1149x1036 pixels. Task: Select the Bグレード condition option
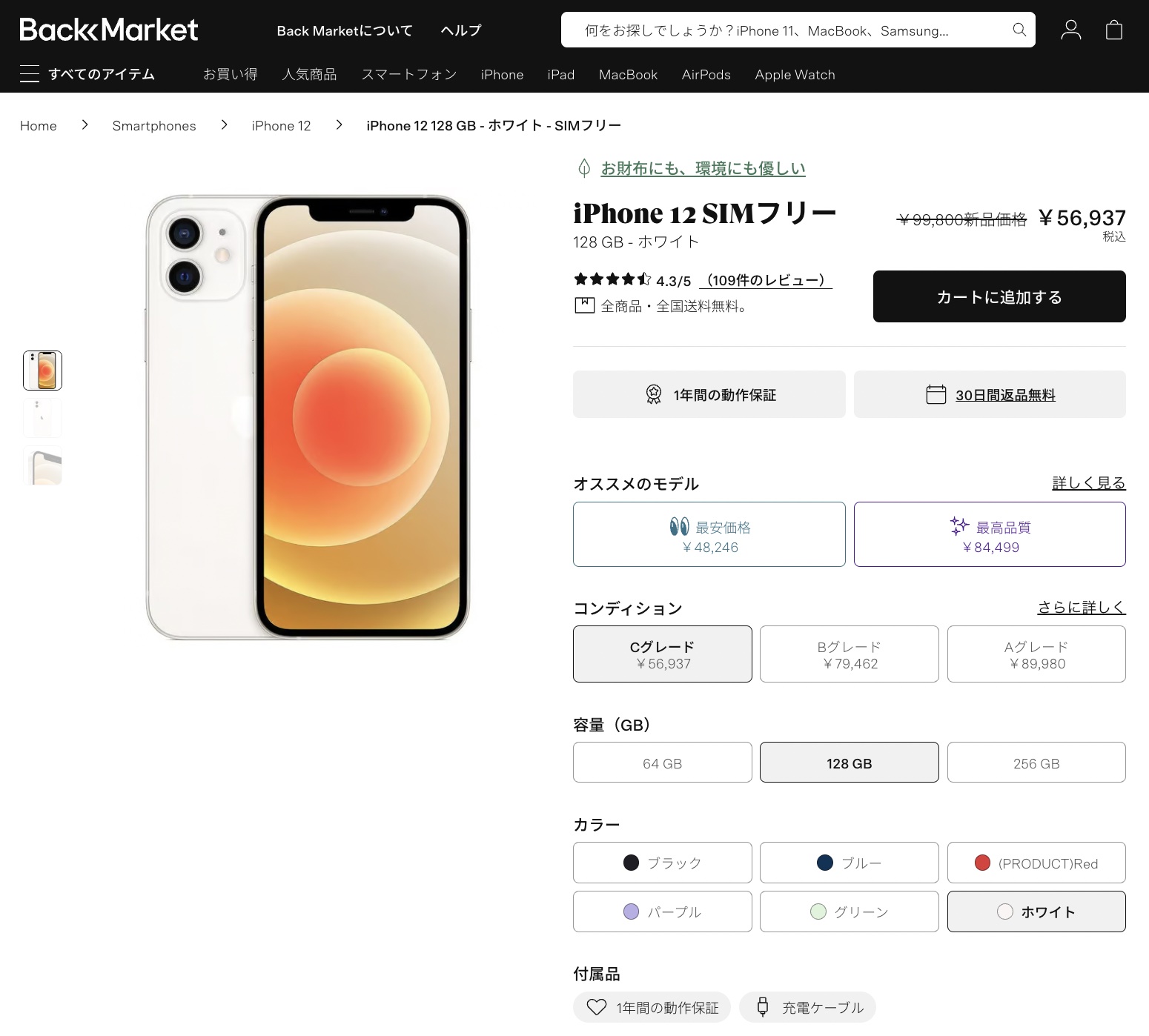[849, 654]
